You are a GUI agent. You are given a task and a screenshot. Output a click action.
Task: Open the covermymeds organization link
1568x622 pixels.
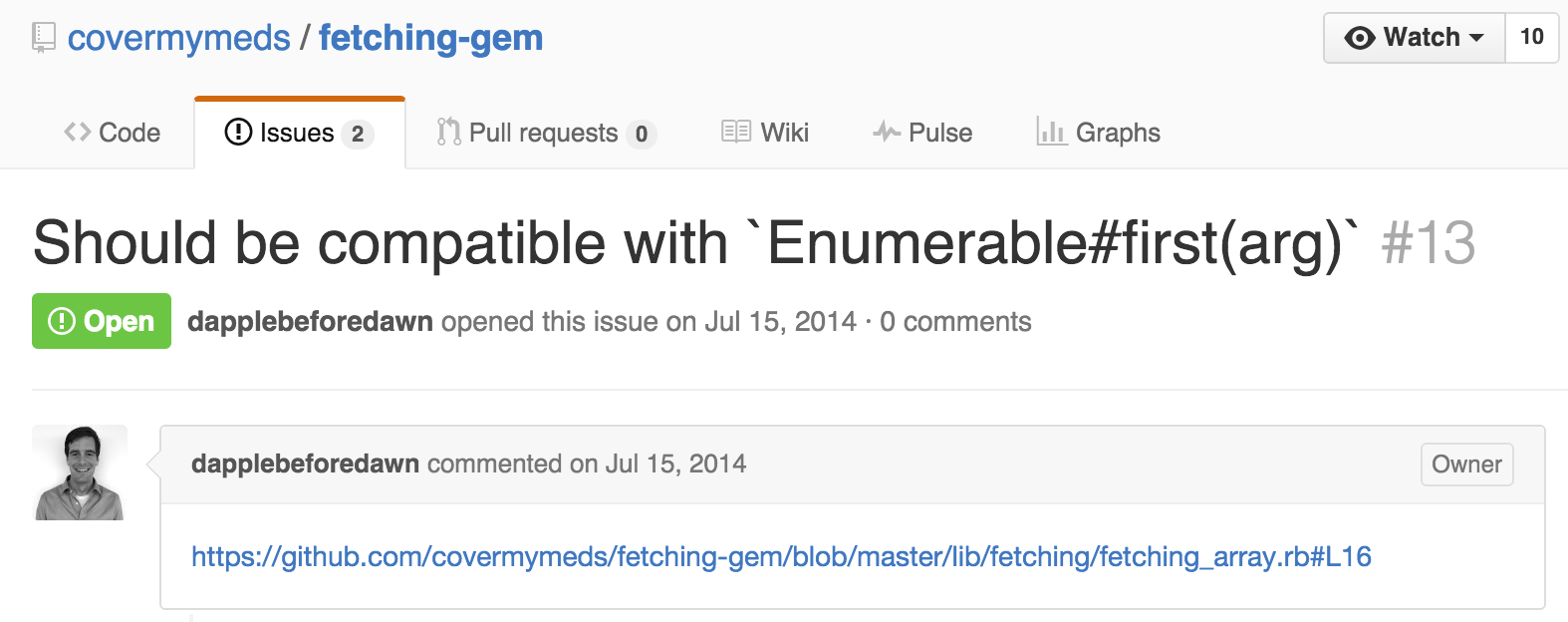(x=179, y=38)
